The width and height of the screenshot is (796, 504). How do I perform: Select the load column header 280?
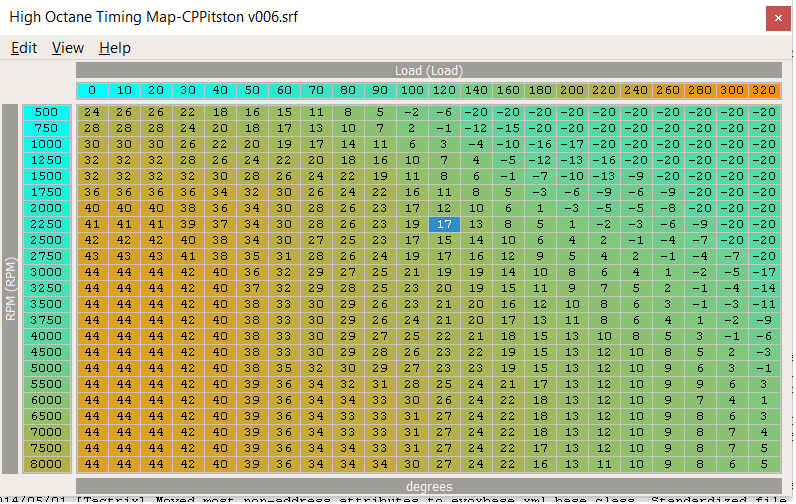tap(699, 91)
